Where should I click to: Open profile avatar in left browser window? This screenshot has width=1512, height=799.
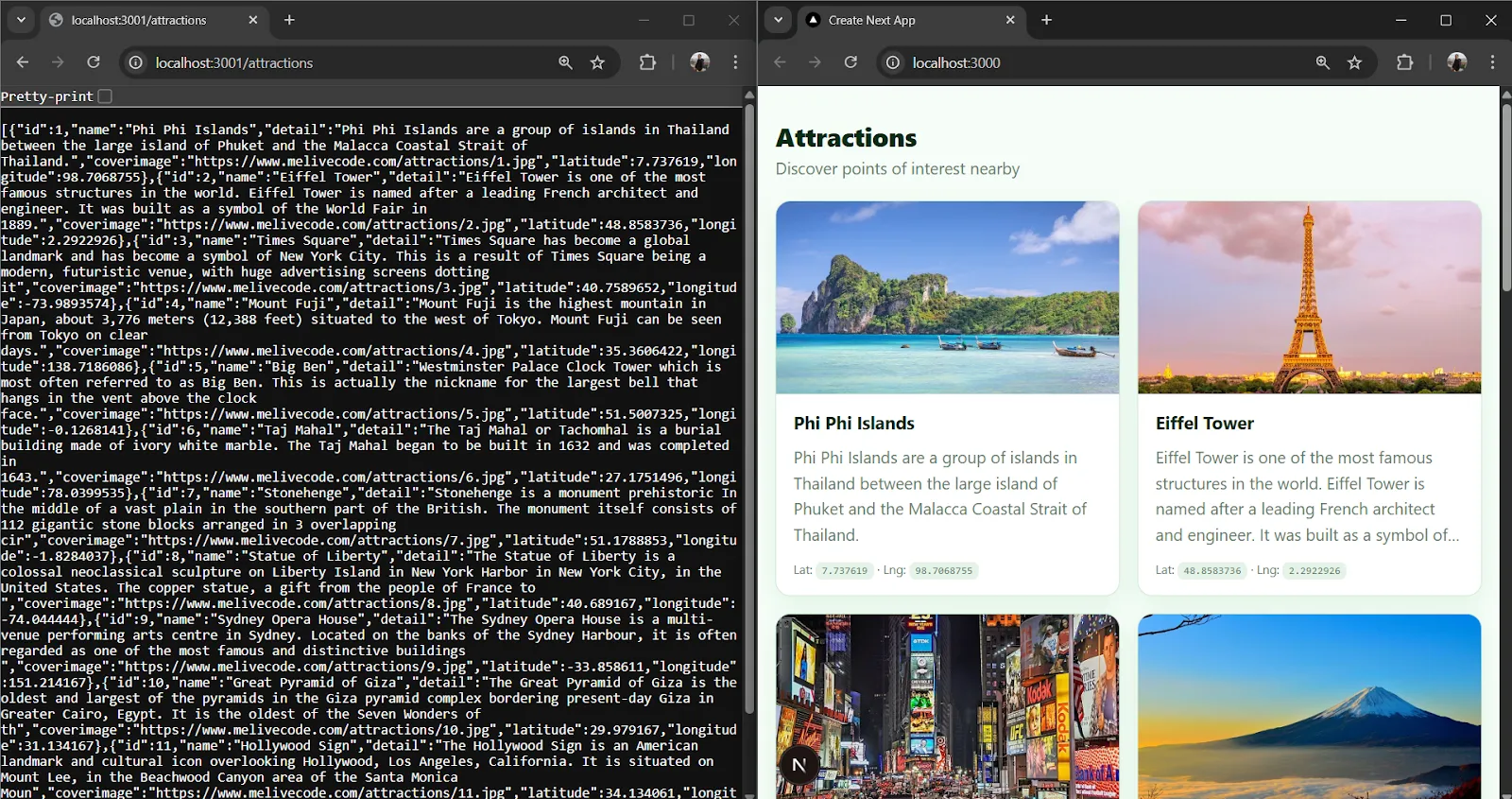tap(700, 62)
